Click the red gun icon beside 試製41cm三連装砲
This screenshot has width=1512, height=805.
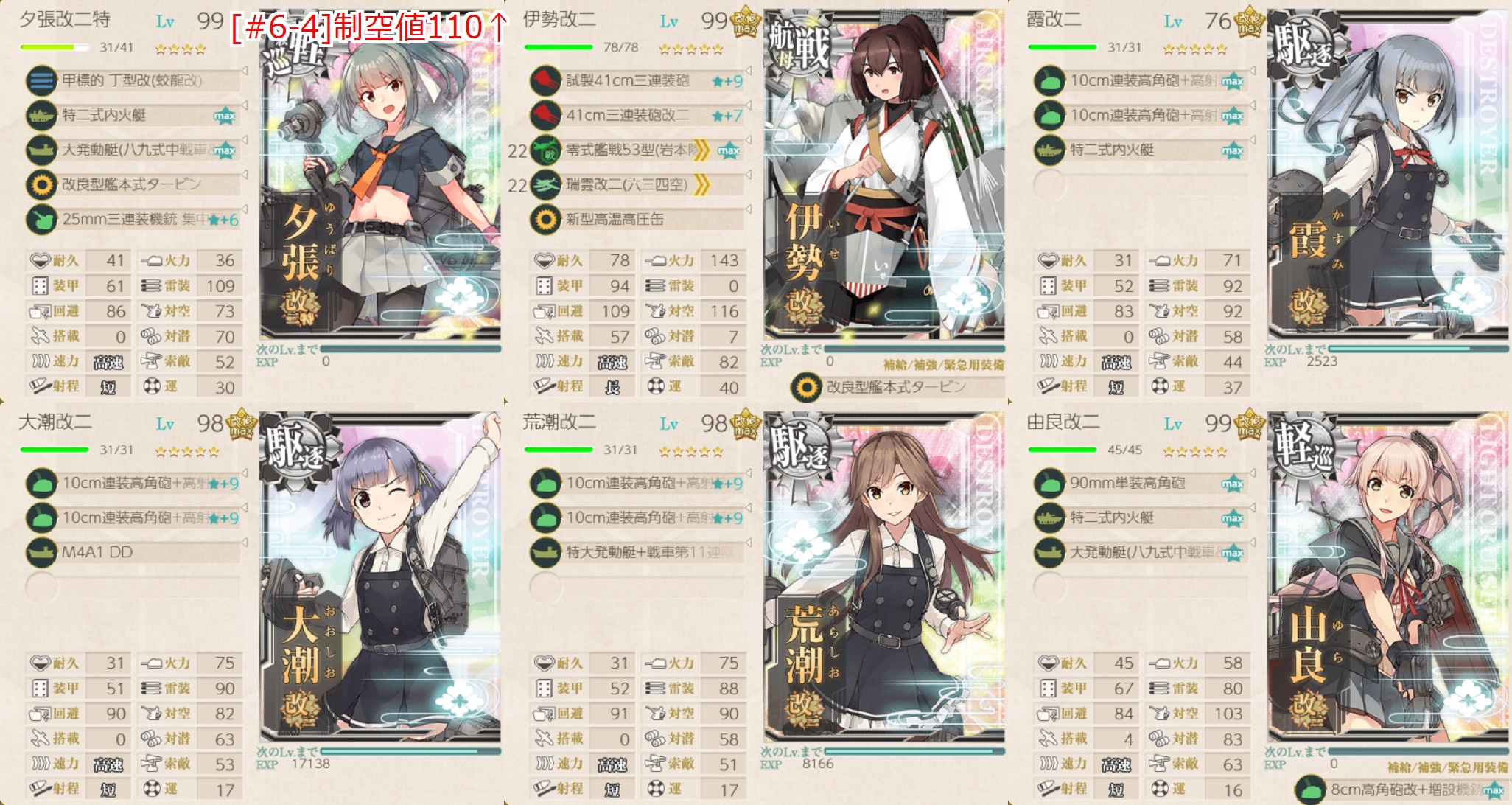click(x=545, y=80)
